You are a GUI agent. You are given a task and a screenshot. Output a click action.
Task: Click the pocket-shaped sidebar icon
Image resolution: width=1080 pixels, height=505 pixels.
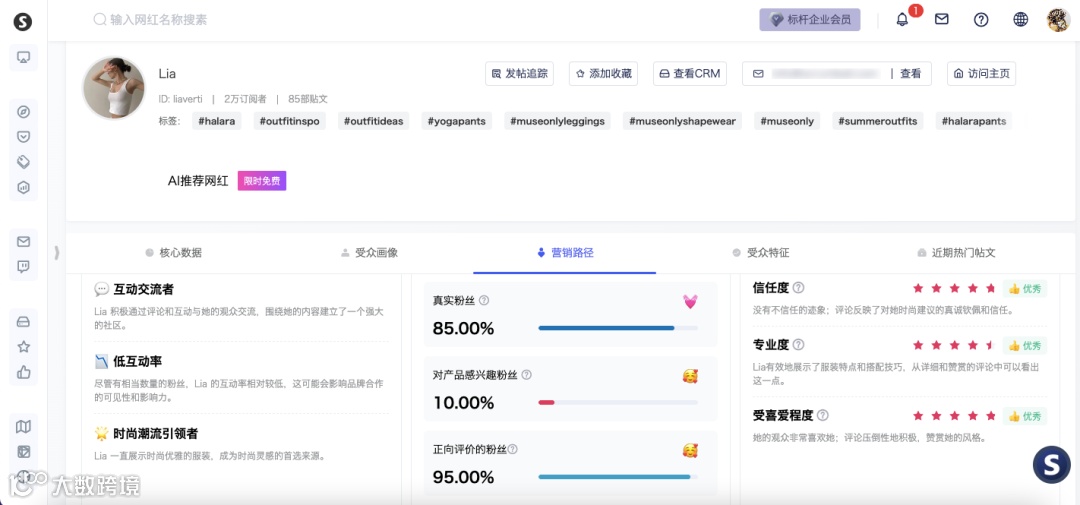[x=23, y=137]
